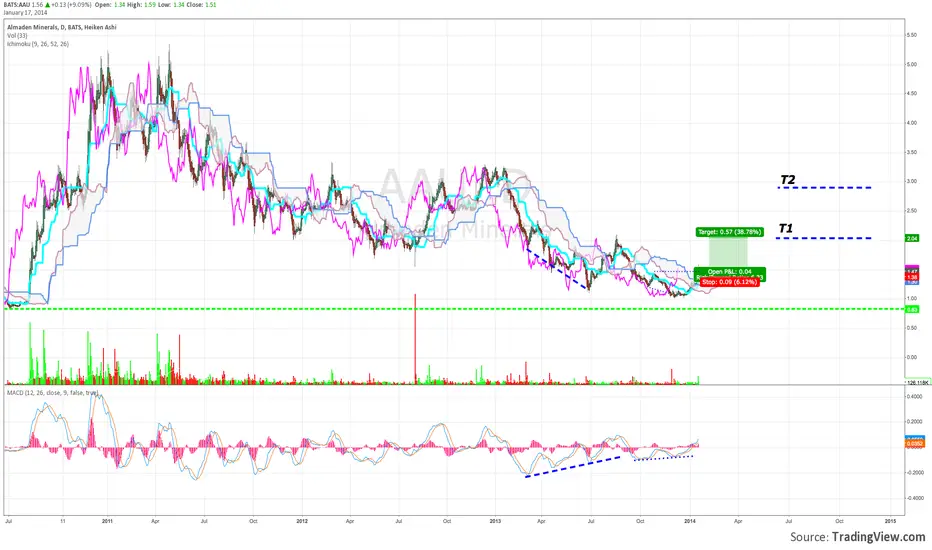Click the 2011 label on time axis
The height and width of the screenshot is (550, 932).
[108, 521]
